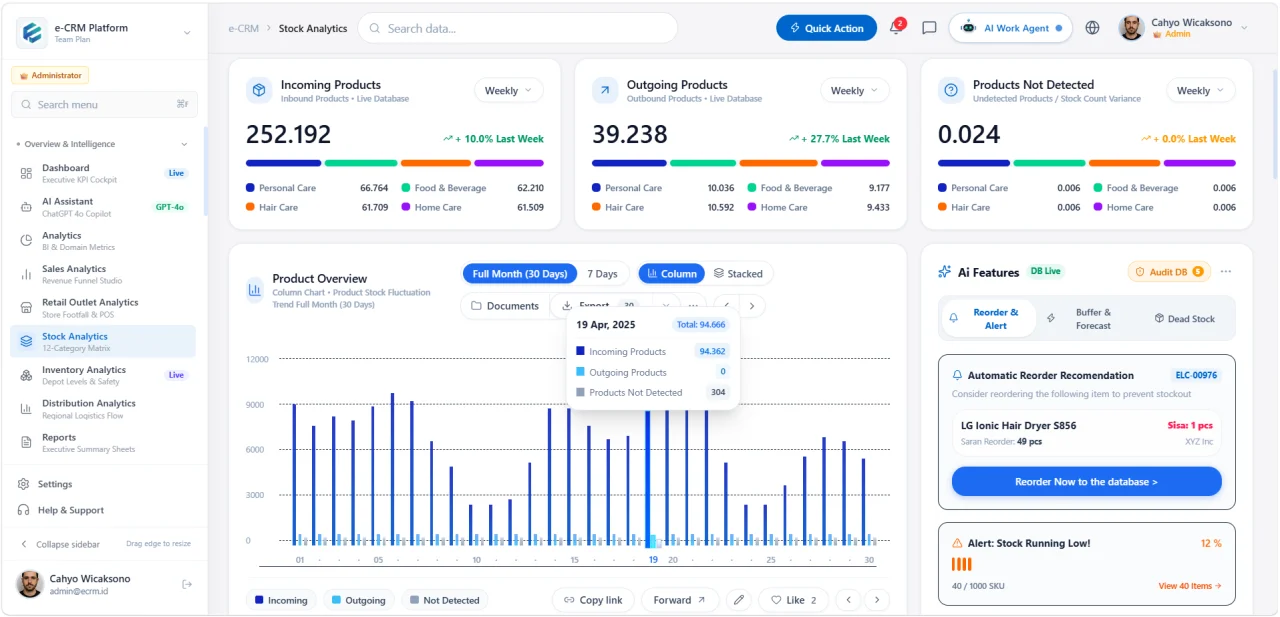Open Weekly dropdown on Incoming Products

509,90
